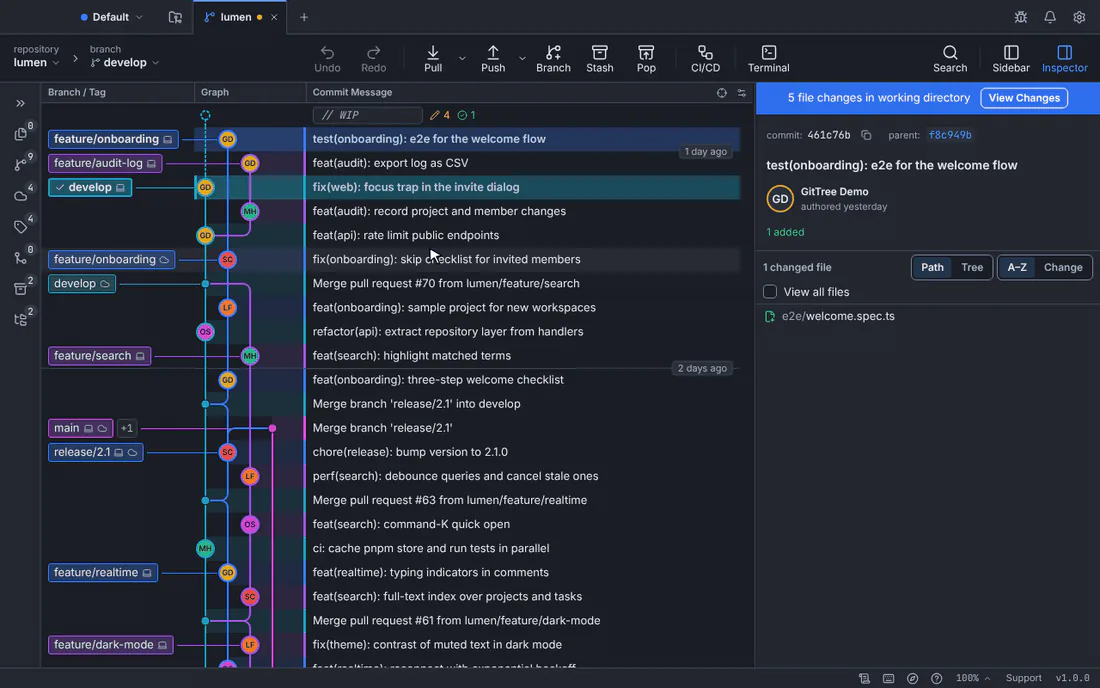Select the checked-out develop branch label
Viewport: 1100px width, 688px height.
(90, 187)
